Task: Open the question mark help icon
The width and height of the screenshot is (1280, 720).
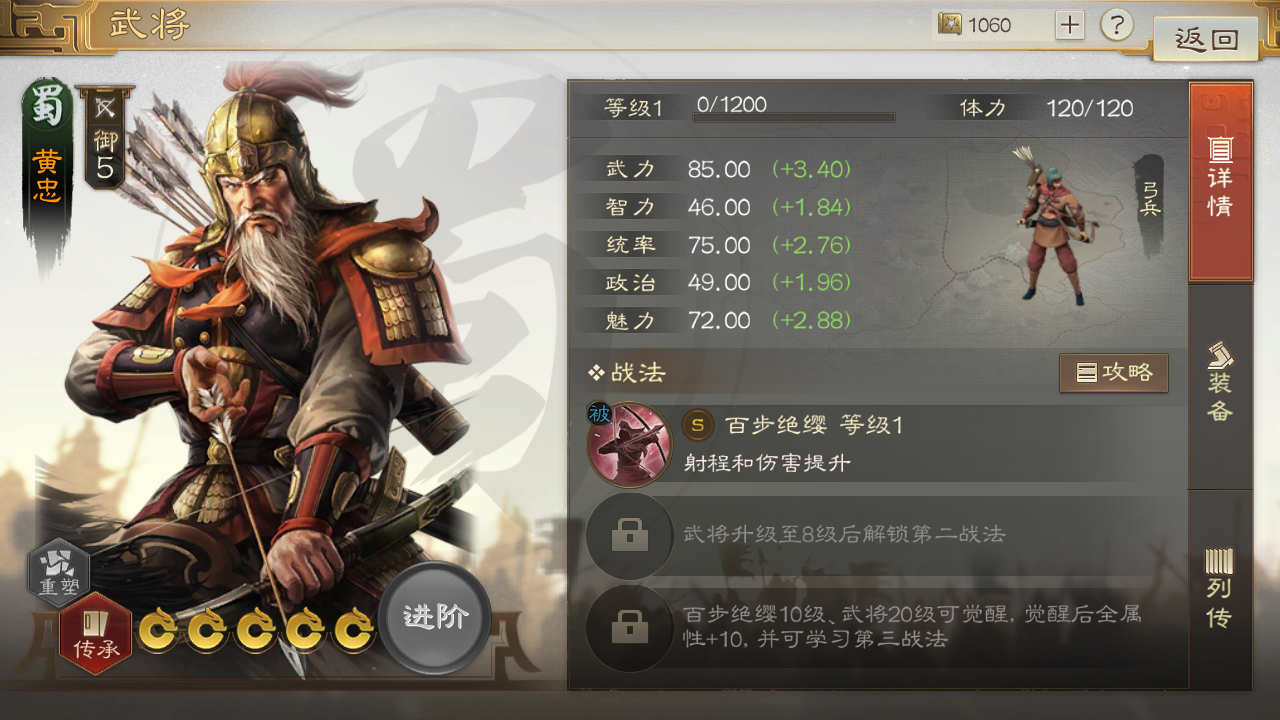Action: 1117,24
